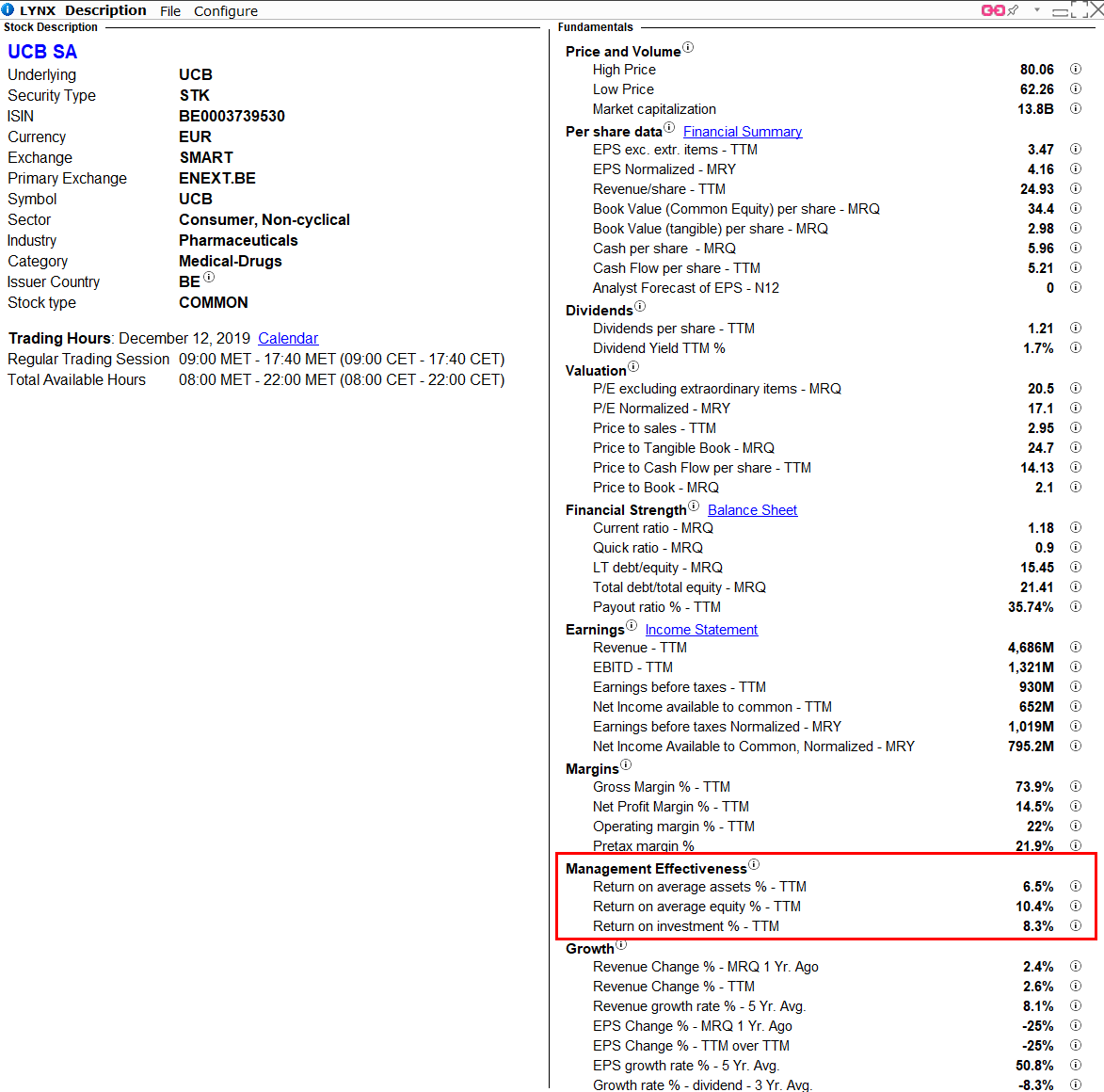Show info for Total debt/total equity
The width and height of the screenshot is (1104, 1092).
point(1075,586)
